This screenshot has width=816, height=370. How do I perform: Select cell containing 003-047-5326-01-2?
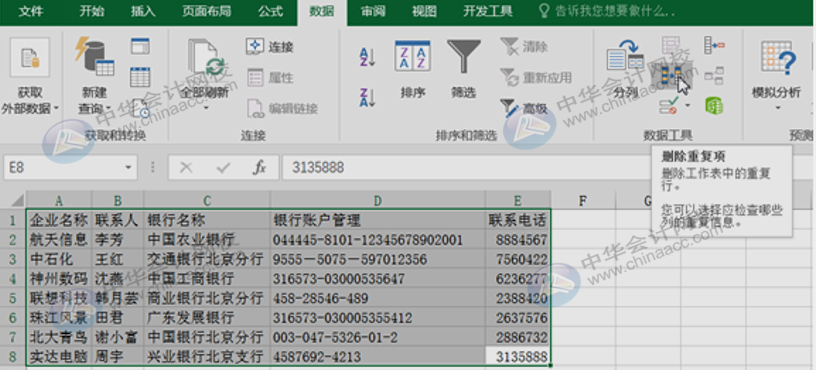tap(377, 337)
